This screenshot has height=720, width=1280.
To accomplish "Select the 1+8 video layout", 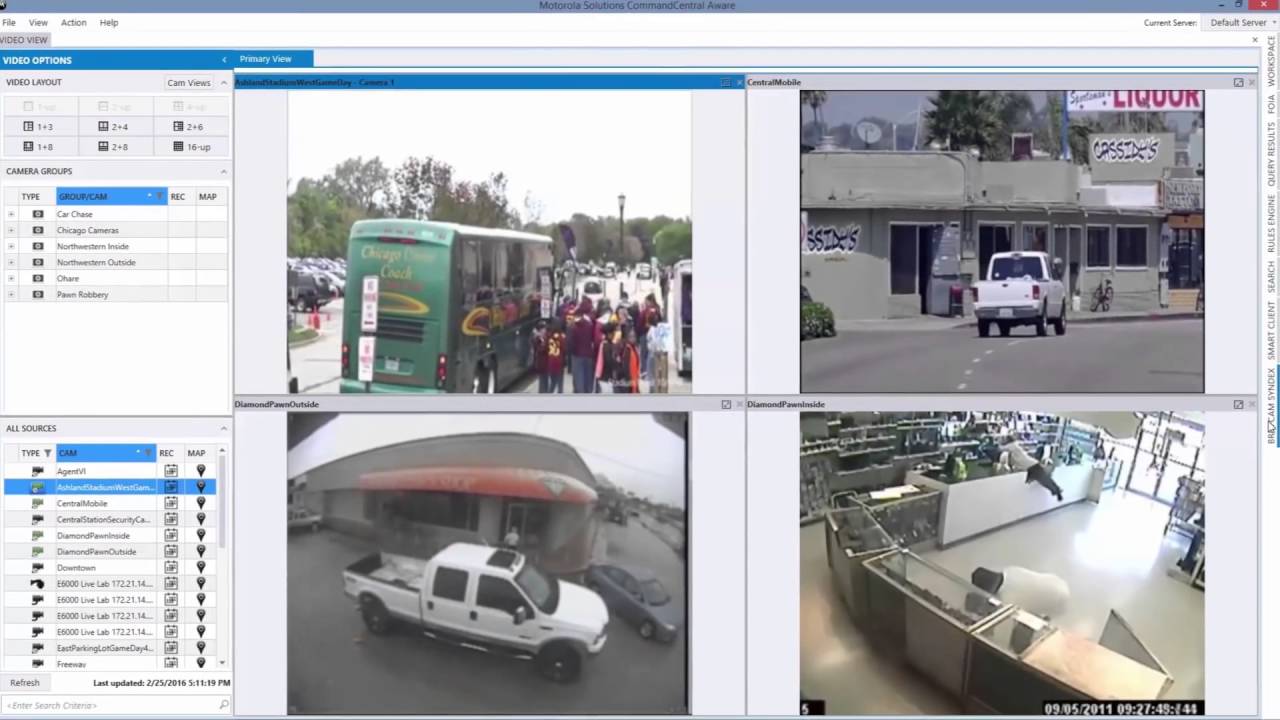I will 38,147.
